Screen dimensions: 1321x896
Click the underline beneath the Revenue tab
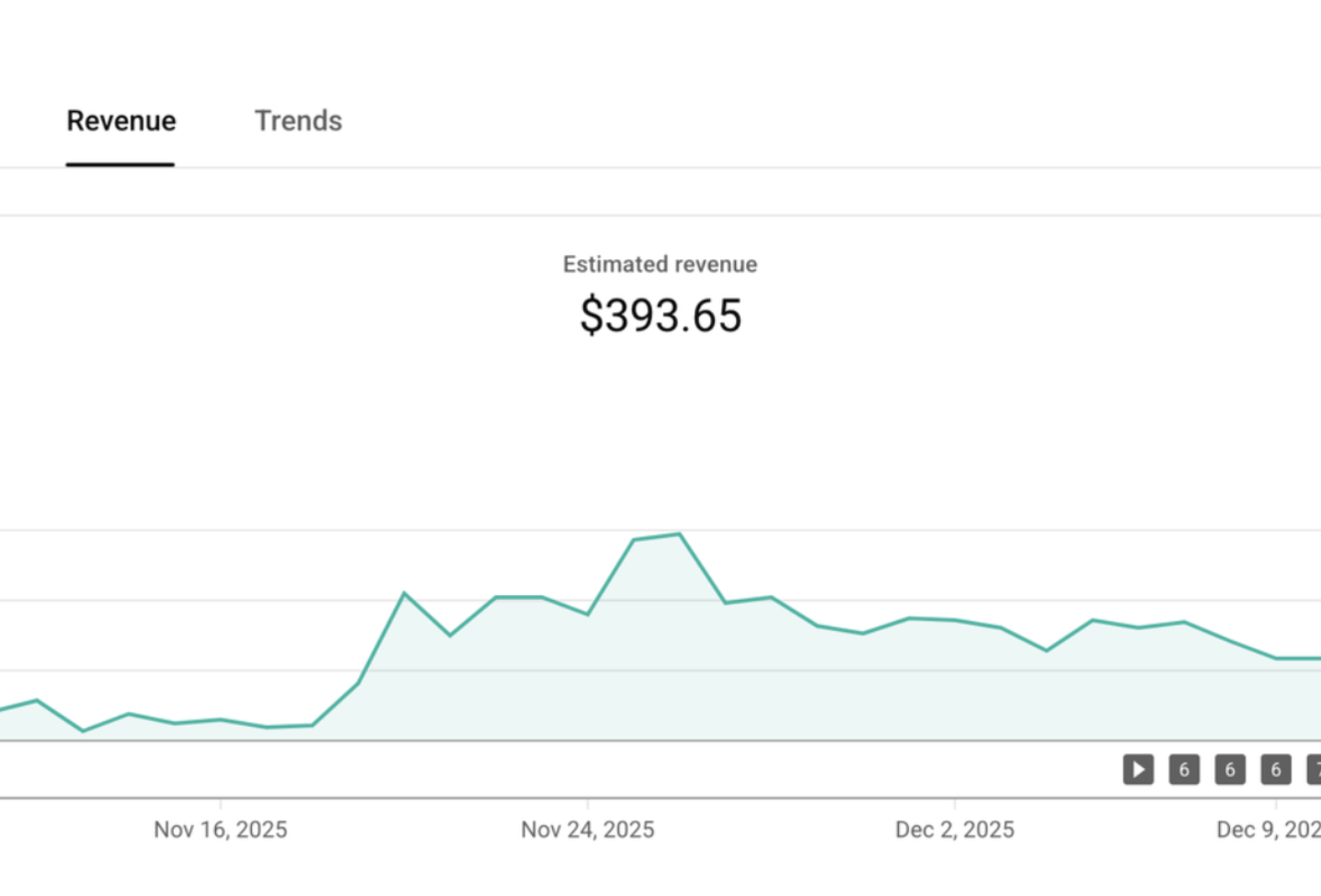[121, 165]
